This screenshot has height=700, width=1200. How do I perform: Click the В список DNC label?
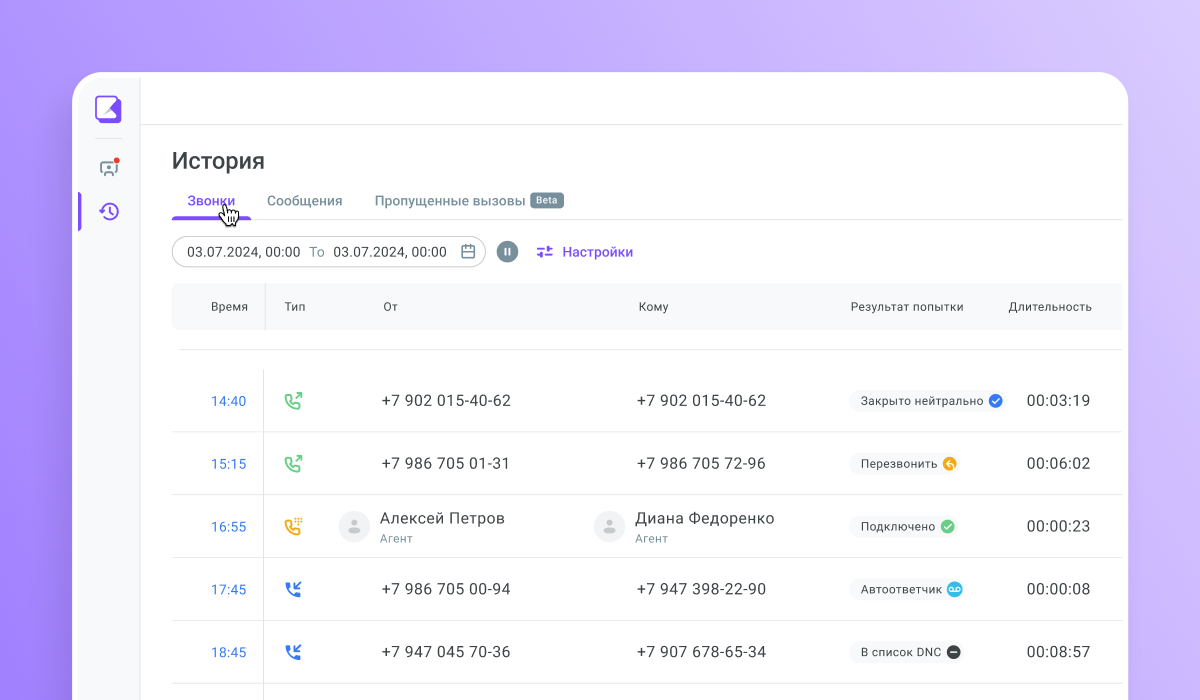901,652
